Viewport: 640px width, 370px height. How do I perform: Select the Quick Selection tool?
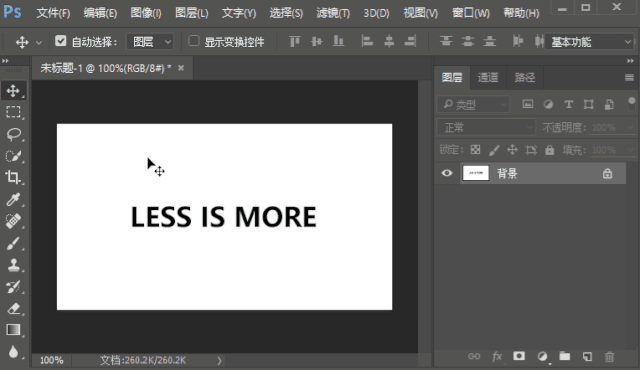pos(13,155)
